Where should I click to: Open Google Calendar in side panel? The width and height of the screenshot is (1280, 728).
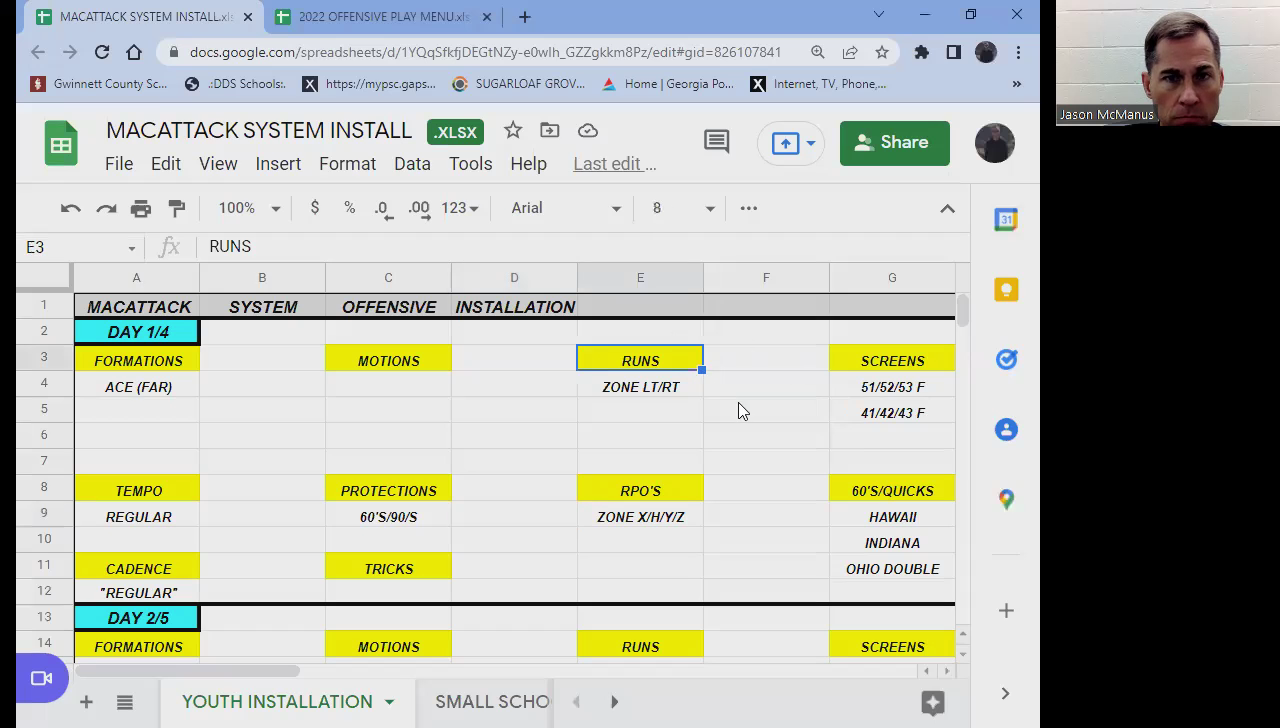point(1006,220)
